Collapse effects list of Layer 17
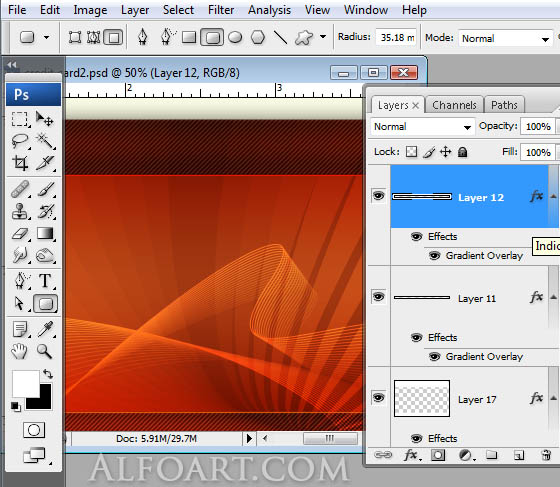Viewport: 560px width, 487px height. coord(553,398)
